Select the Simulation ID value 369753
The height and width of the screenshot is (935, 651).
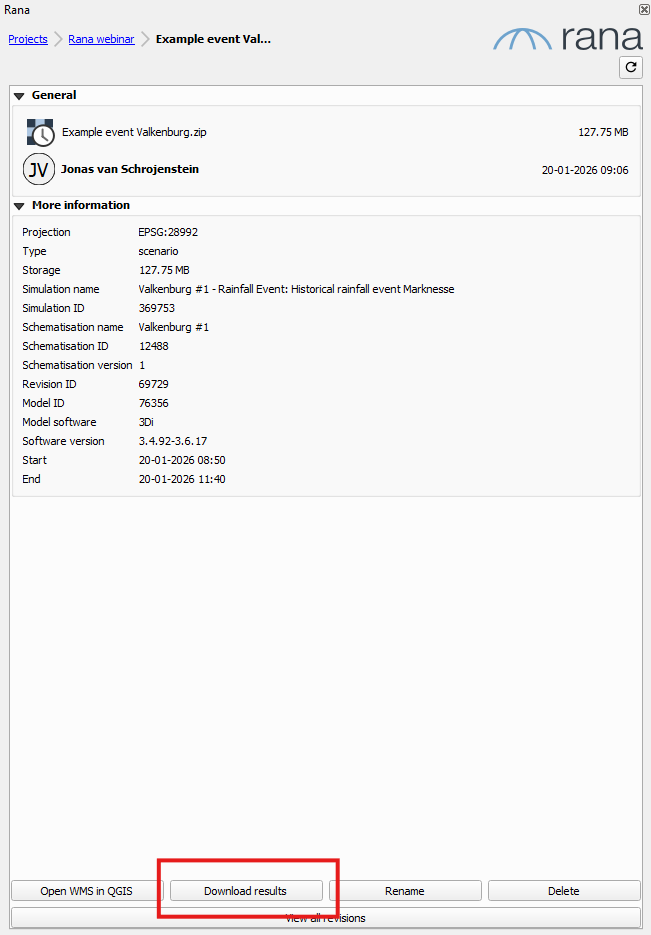(x=157, y=308)
